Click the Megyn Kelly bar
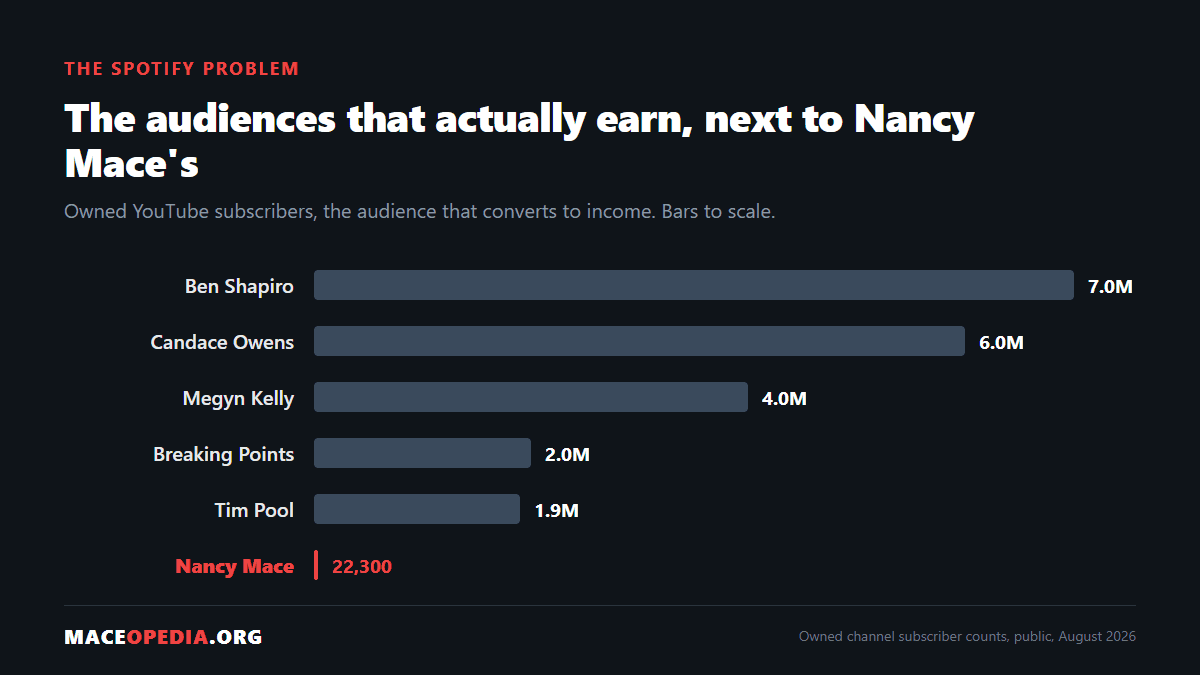The width and height of the screenshot is (1200, 675). point(531,397)
